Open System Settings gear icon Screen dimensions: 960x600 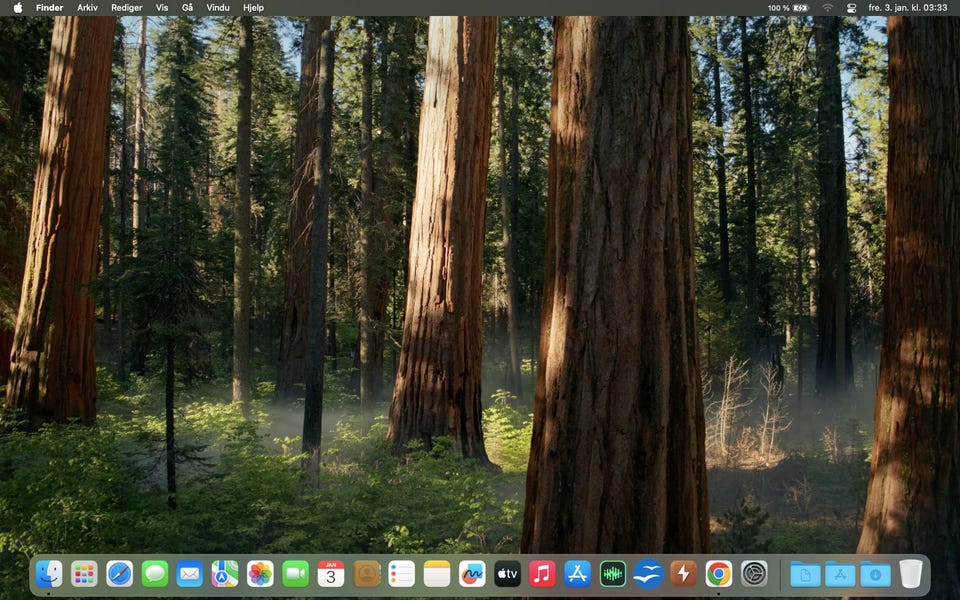(754, 573)
